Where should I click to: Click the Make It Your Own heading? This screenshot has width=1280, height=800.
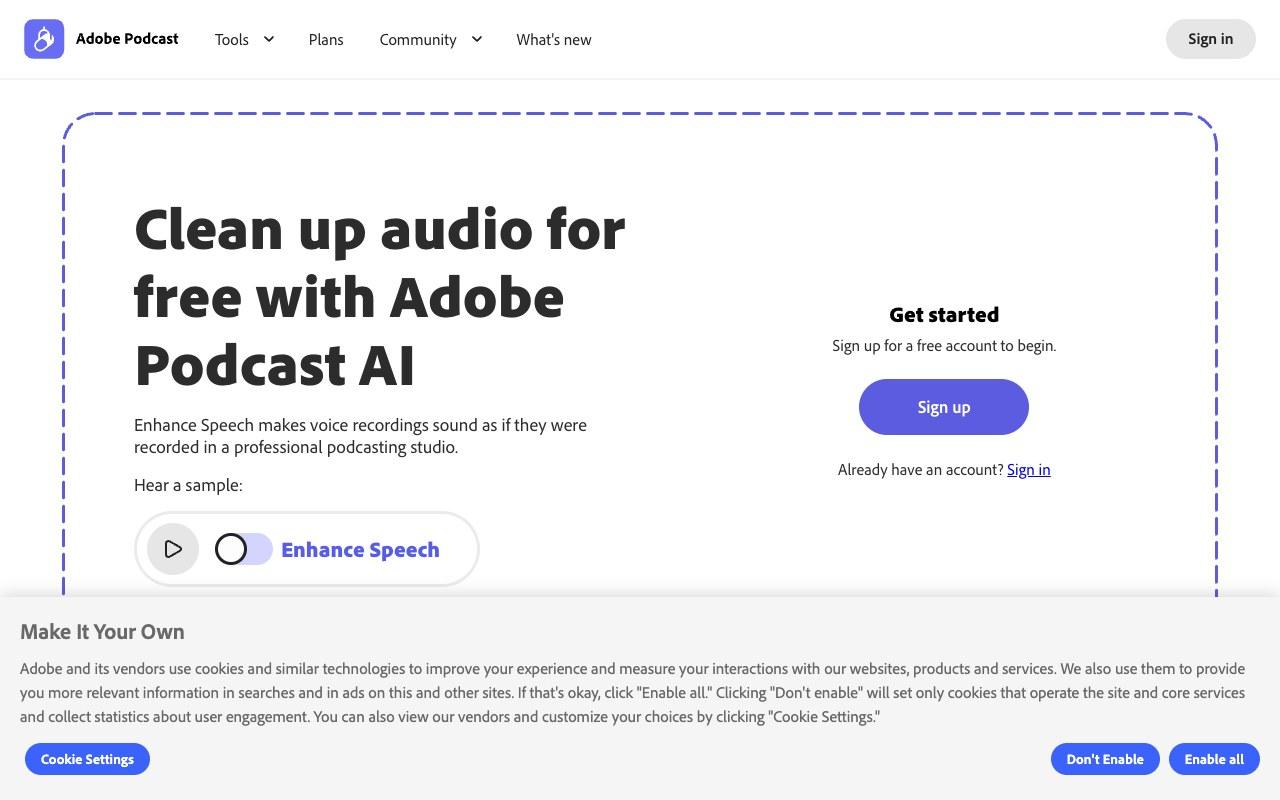coord(102,631)
